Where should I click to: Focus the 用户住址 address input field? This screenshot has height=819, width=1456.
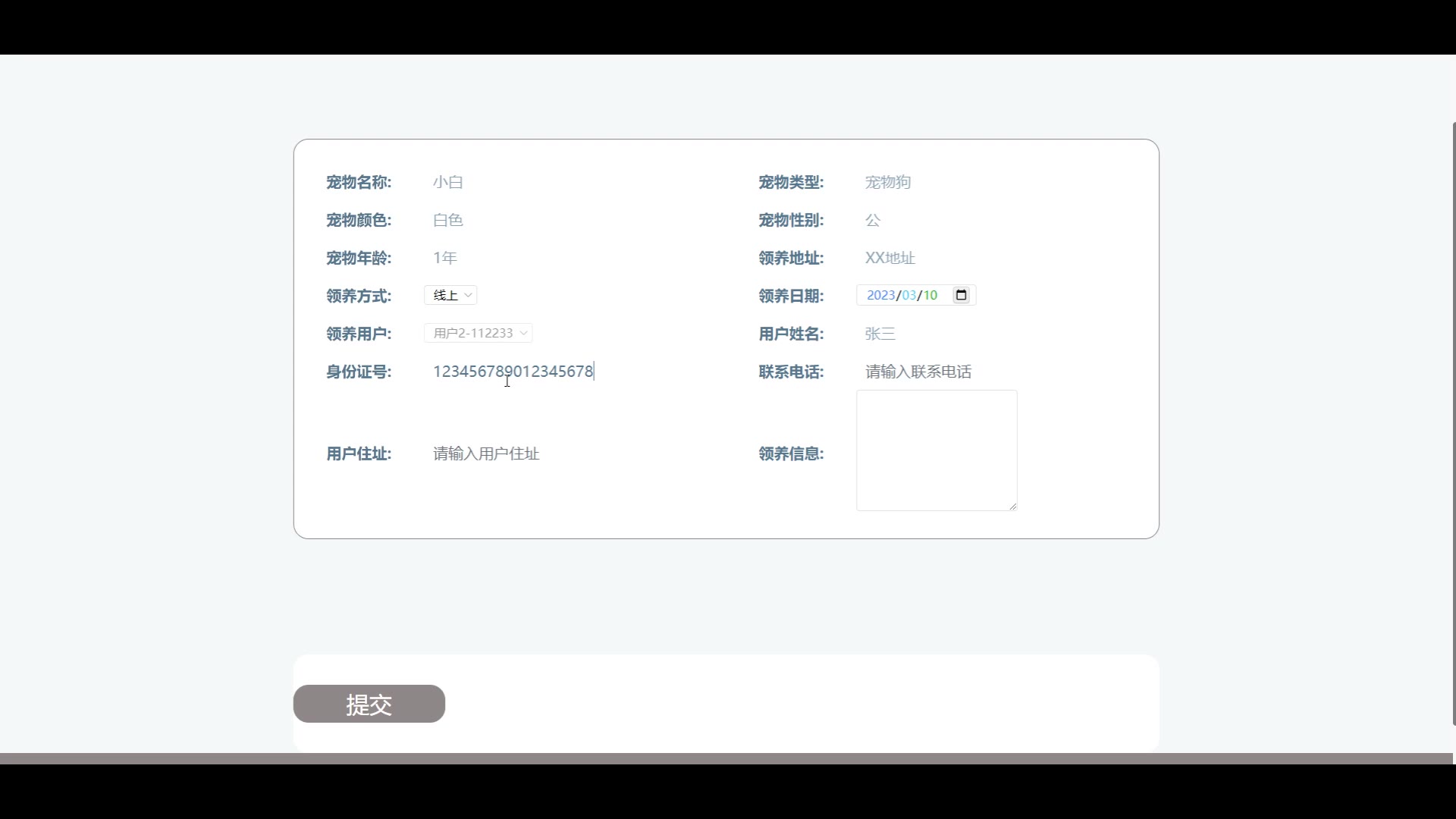[x=486, y=453]
